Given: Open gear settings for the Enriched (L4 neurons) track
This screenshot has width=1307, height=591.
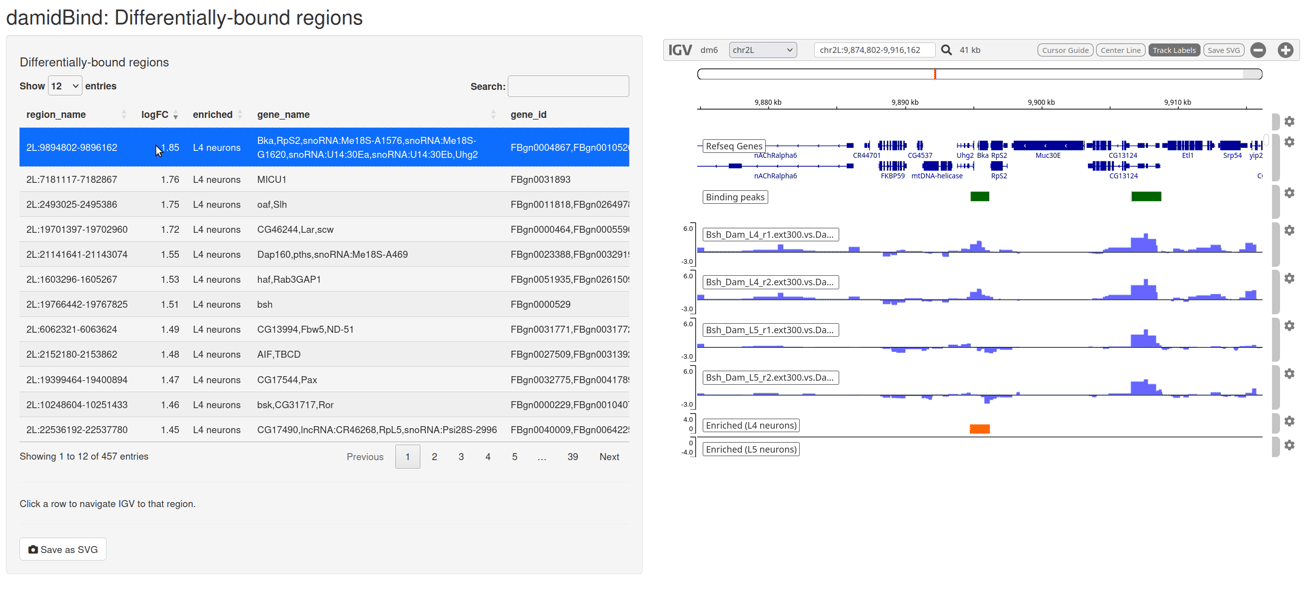Looking at the screenshot, I should (x=1290, y=421).
